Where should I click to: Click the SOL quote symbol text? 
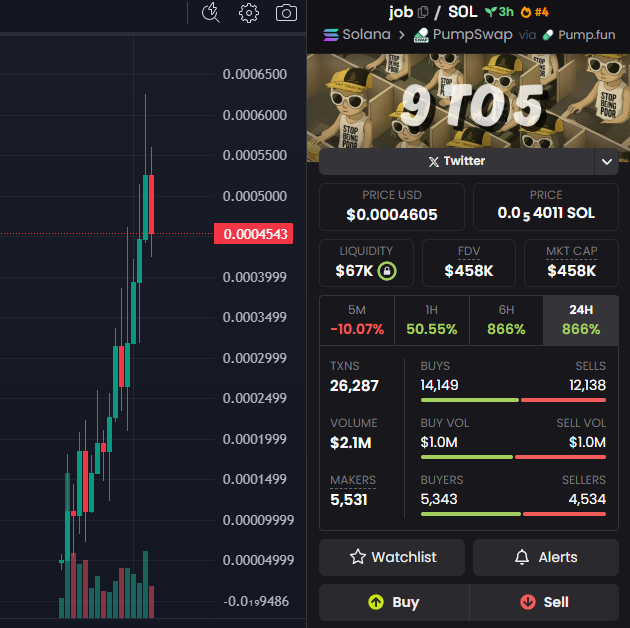(462, 12)
